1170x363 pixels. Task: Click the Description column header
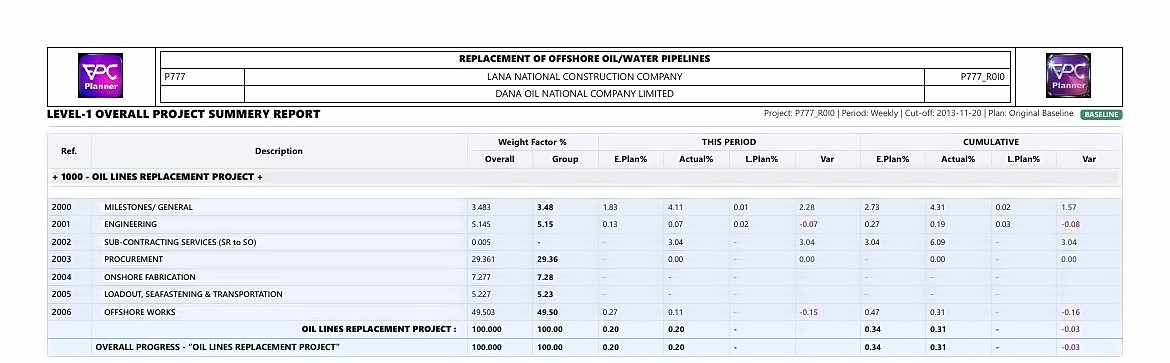click(x=279, y=151)
